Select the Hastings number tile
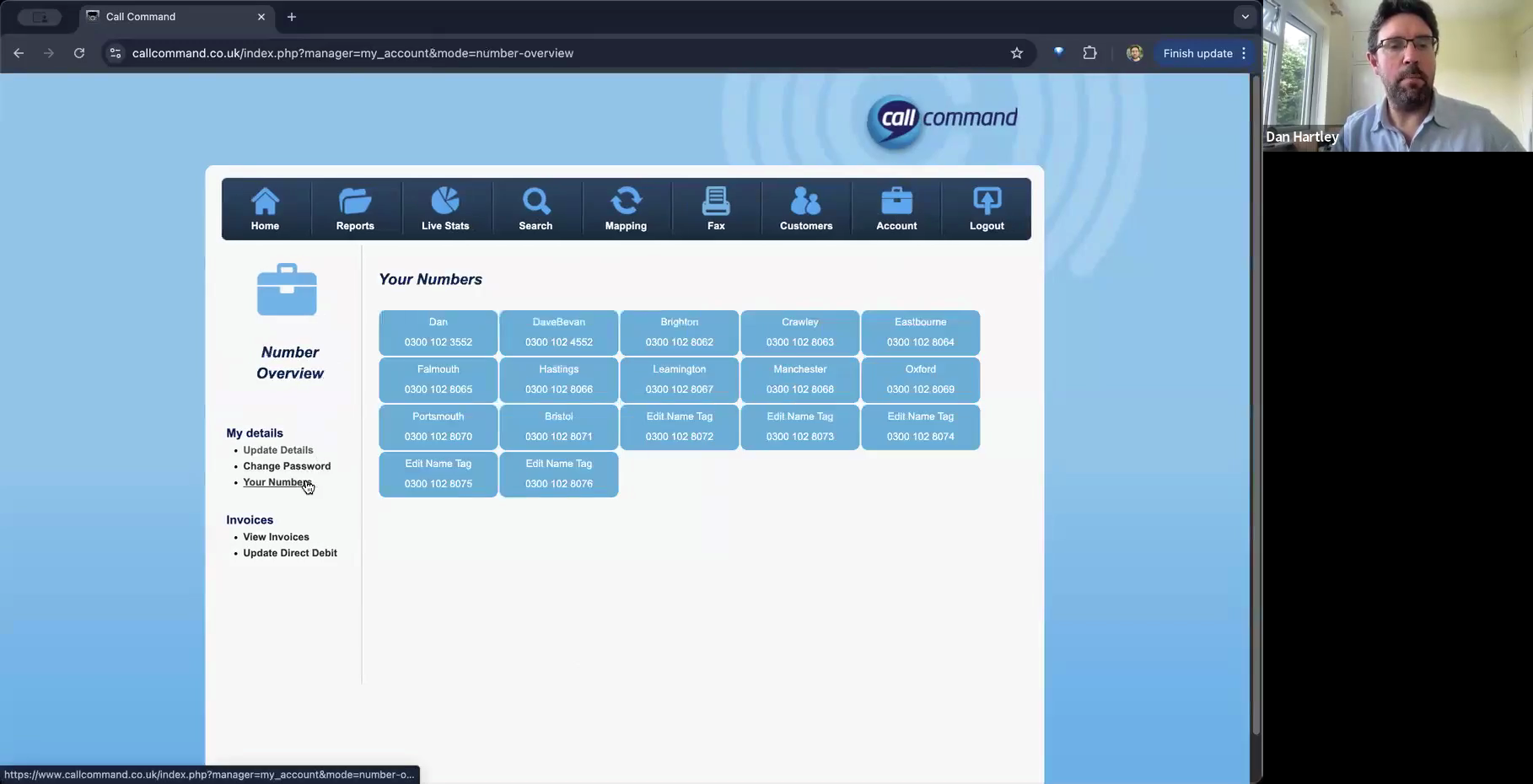 (559, 379)
